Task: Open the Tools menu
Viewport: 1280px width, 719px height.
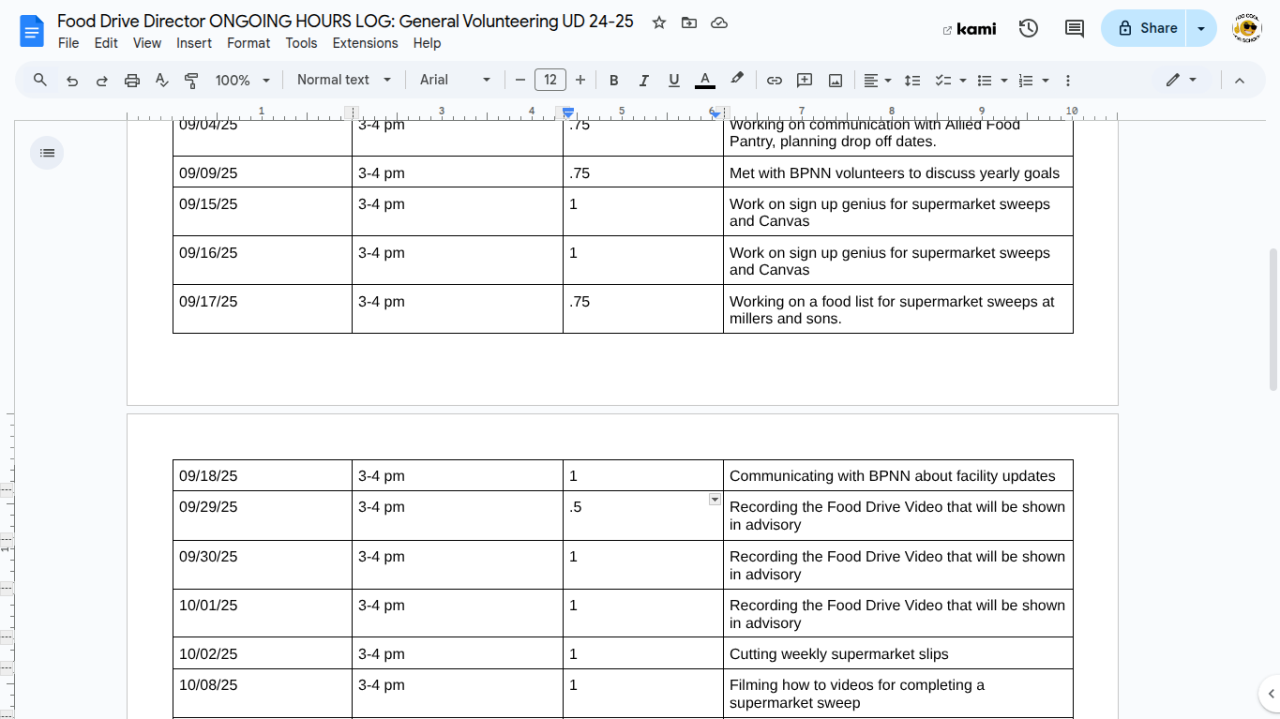Action: coord(301,43)
